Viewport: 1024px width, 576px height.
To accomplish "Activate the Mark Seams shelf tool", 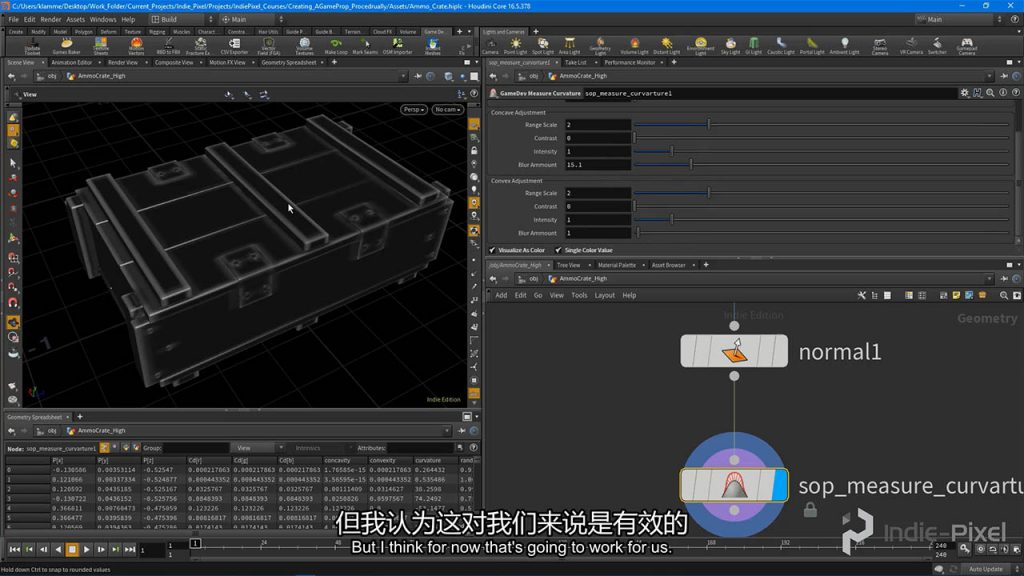I will [365, 46].
